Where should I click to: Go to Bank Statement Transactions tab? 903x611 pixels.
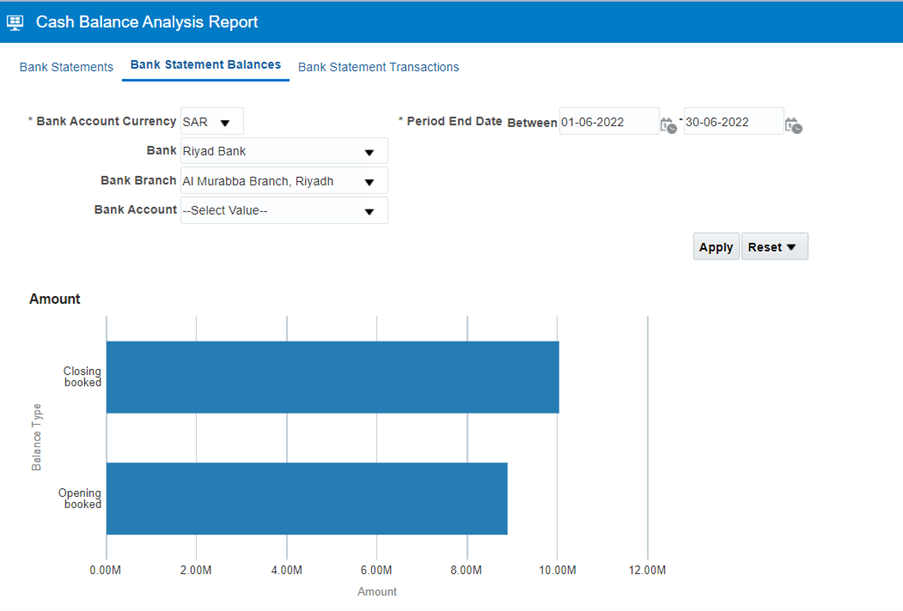pos(378,67)
